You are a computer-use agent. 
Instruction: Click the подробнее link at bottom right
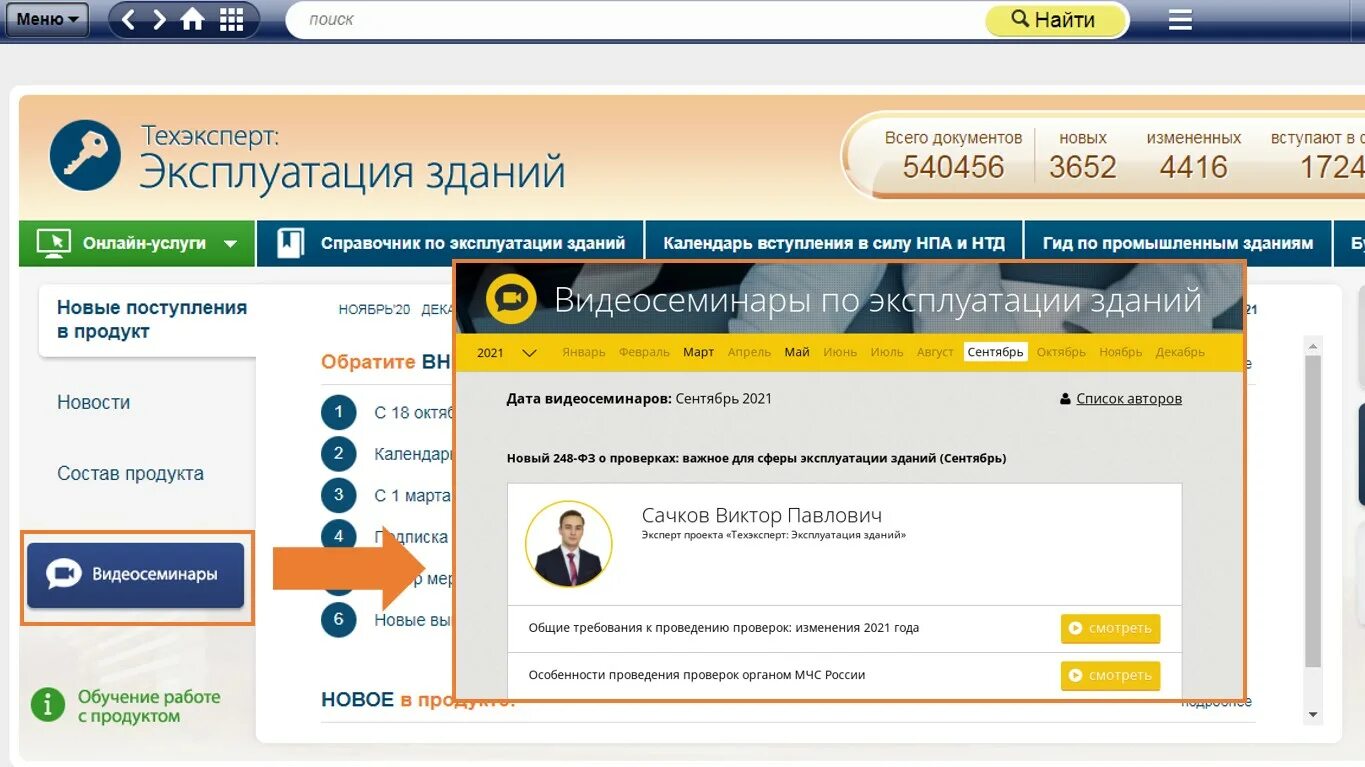tap(1216, 702)
